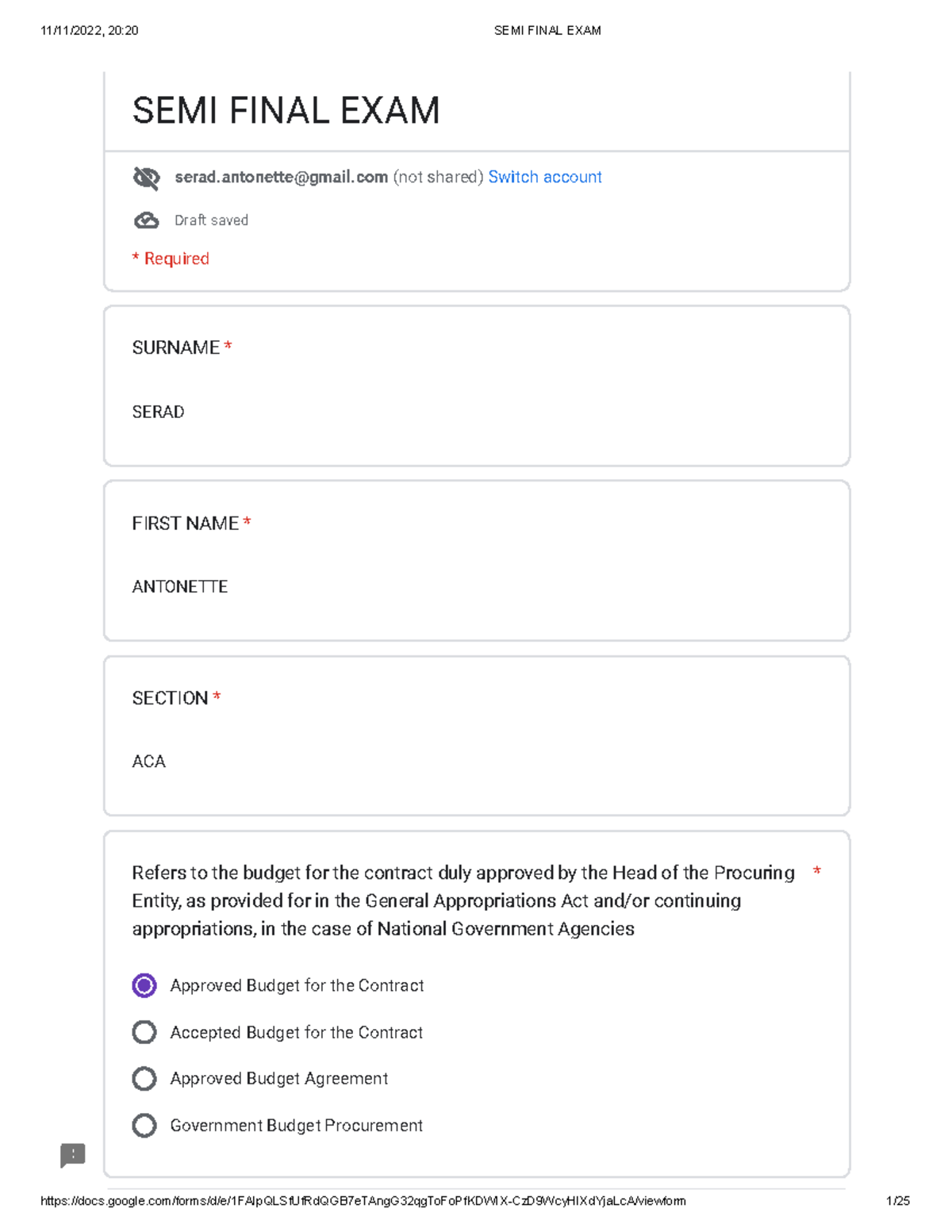Viewport: 952px width, 1232px height.
Task: Click the crossed-out eye not-shared icon
Action: click(x=146, y=178)
